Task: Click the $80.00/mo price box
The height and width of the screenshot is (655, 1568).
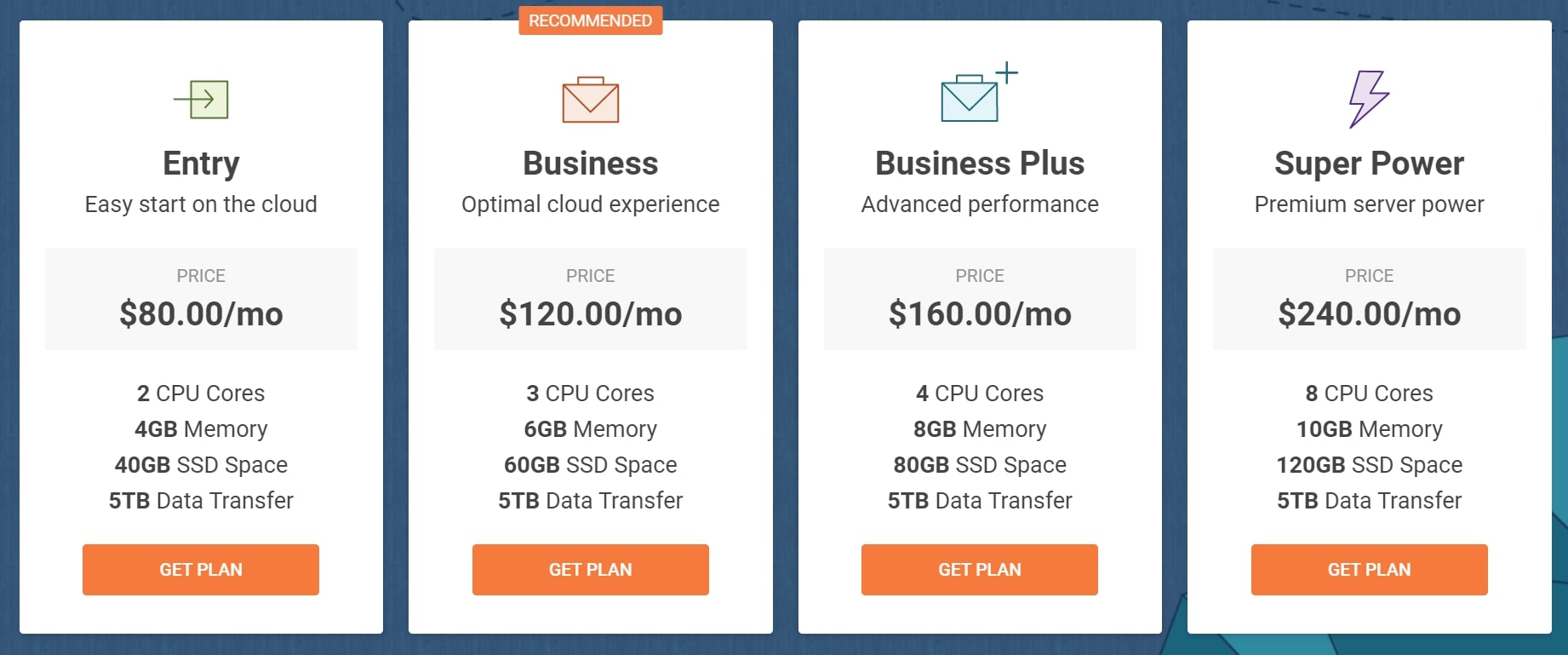Action: pyautogui.click(x=201, y=299)
